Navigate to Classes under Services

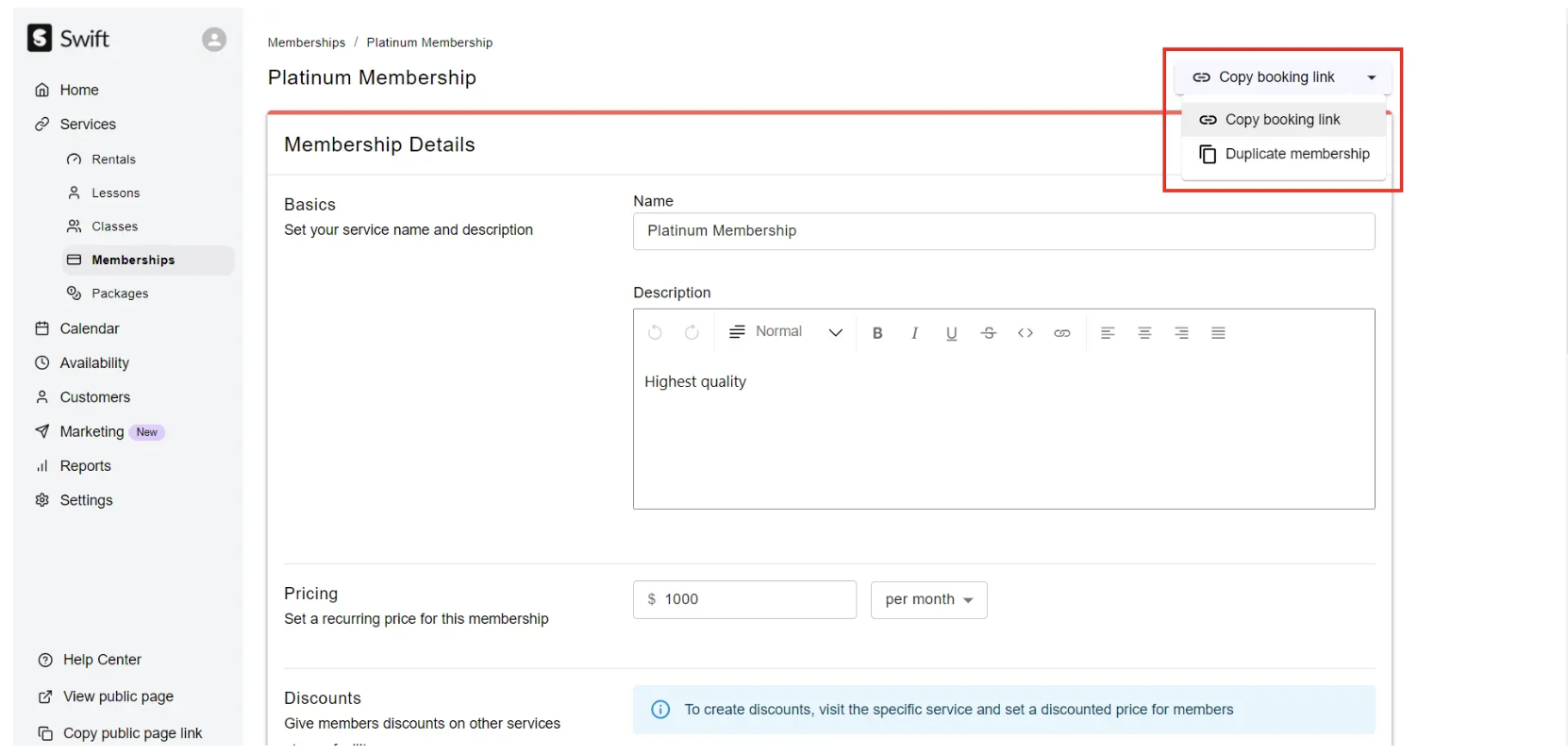click(114, 226)
